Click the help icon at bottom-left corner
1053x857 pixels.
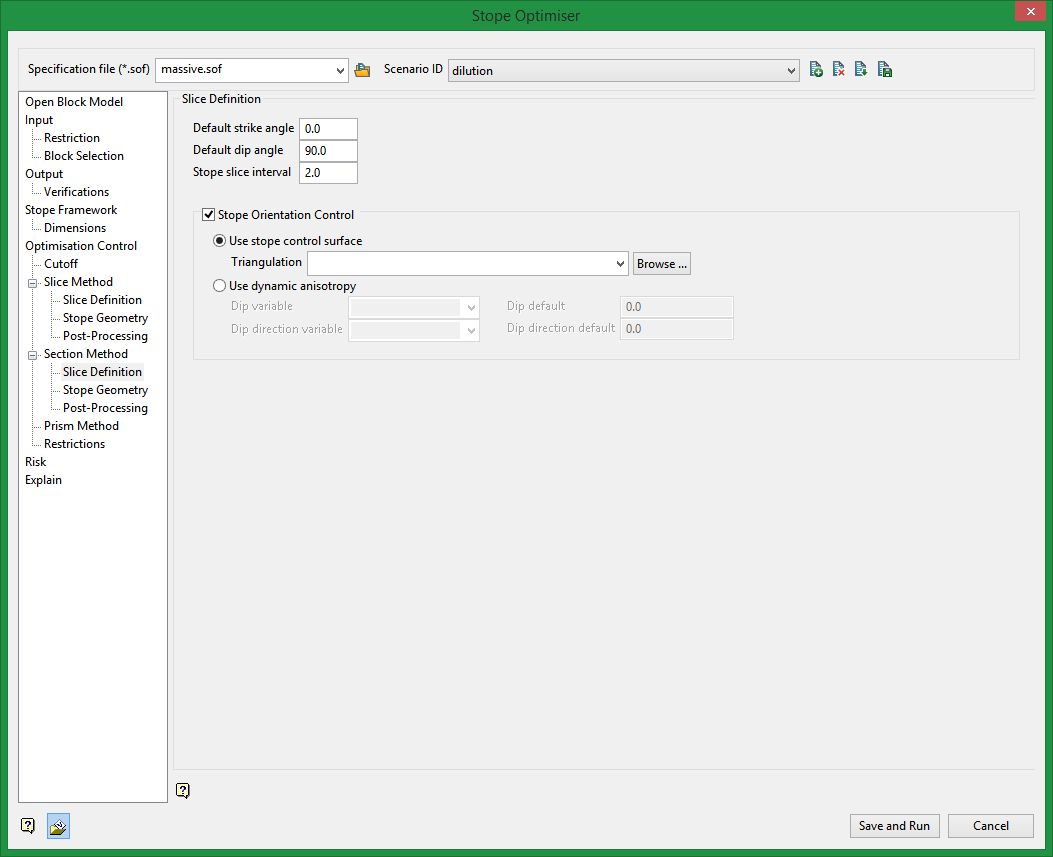point(28,826)
